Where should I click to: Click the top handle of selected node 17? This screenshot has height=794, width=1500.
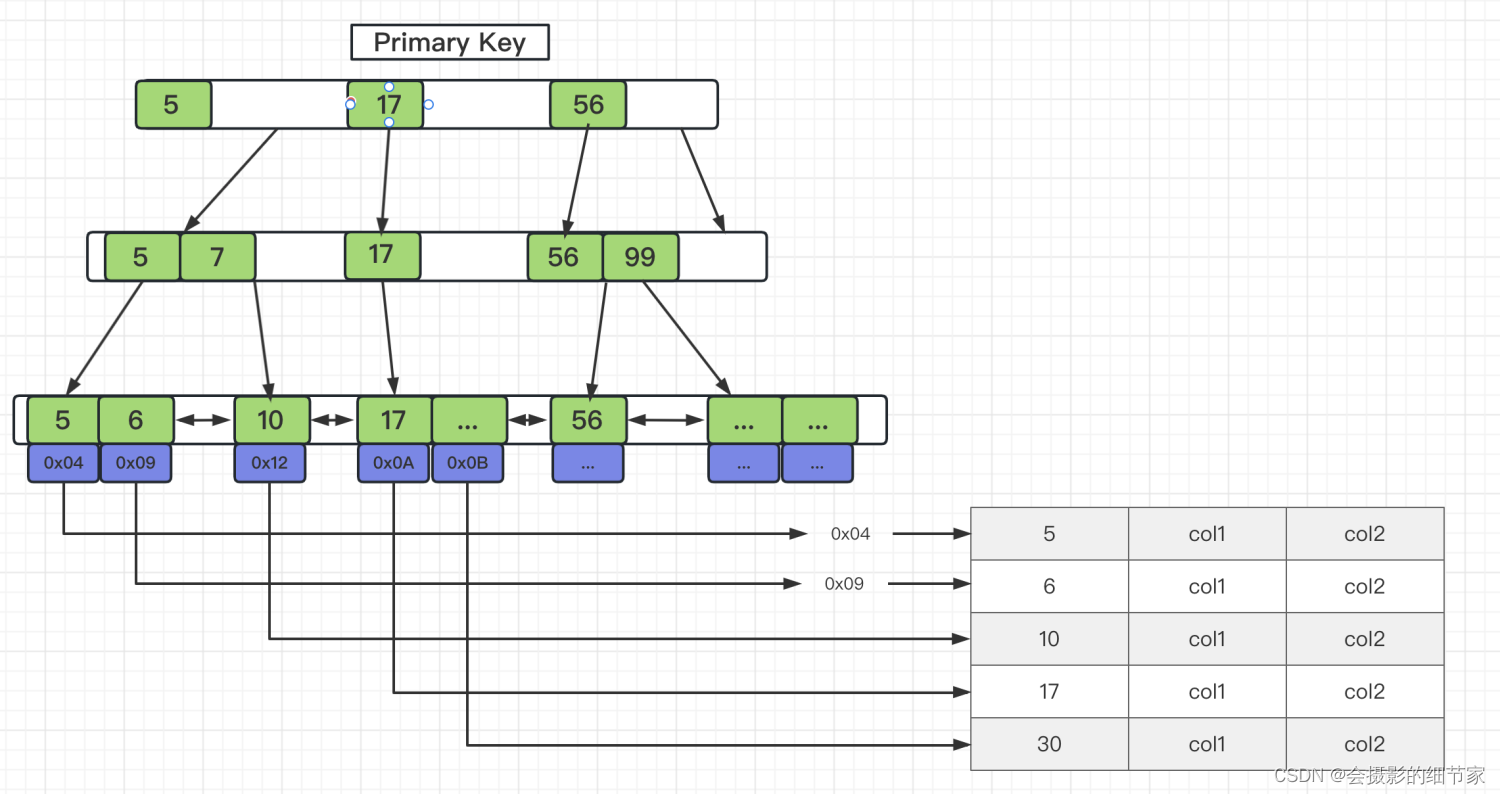point(389,87)
